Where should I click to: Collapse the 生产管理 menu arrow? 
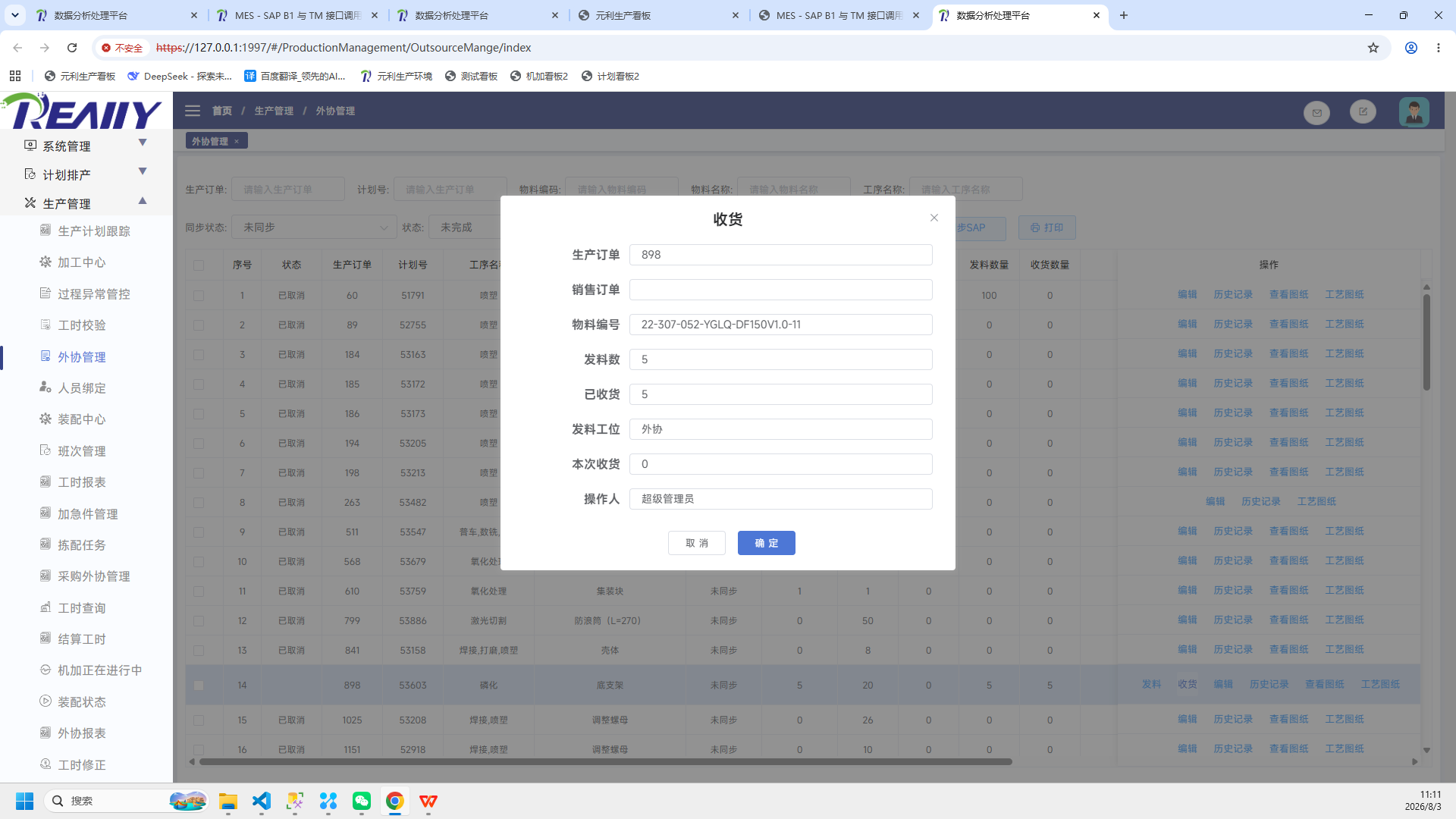pos(142,201)
